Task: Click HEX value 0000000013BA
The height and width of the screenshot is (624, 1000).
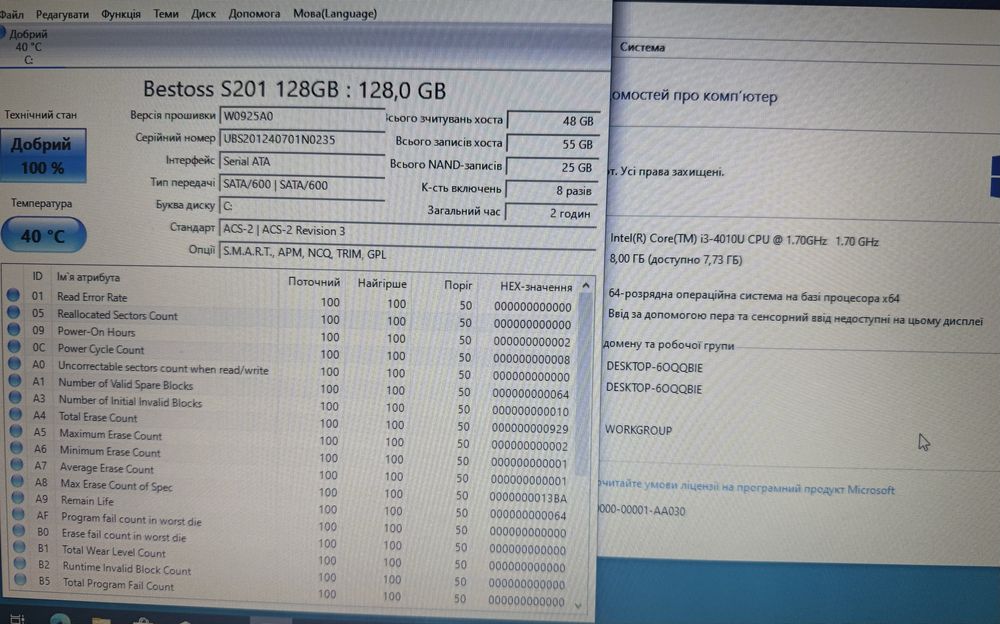Action: point(528,498)
